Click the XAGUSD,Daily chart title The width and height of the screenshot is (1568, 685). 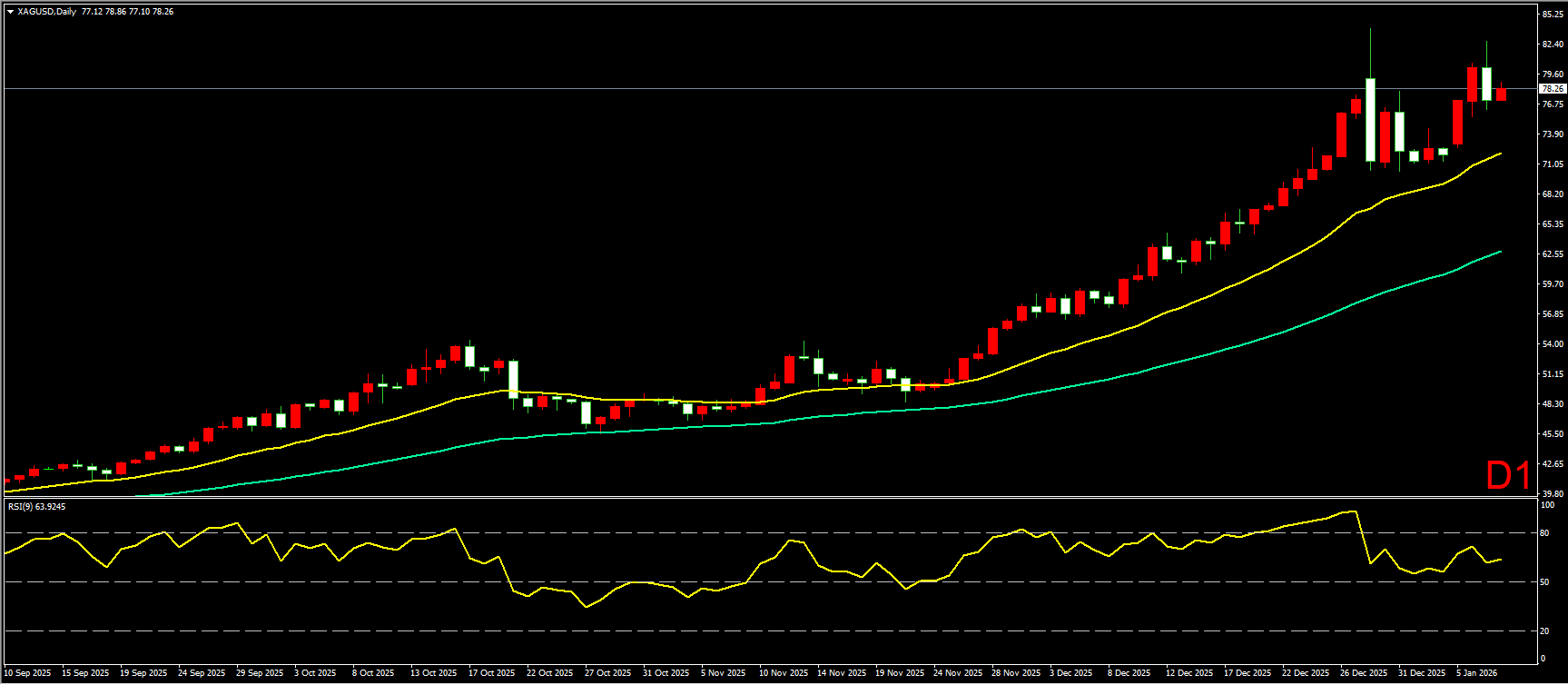click(x=46, y=12)
